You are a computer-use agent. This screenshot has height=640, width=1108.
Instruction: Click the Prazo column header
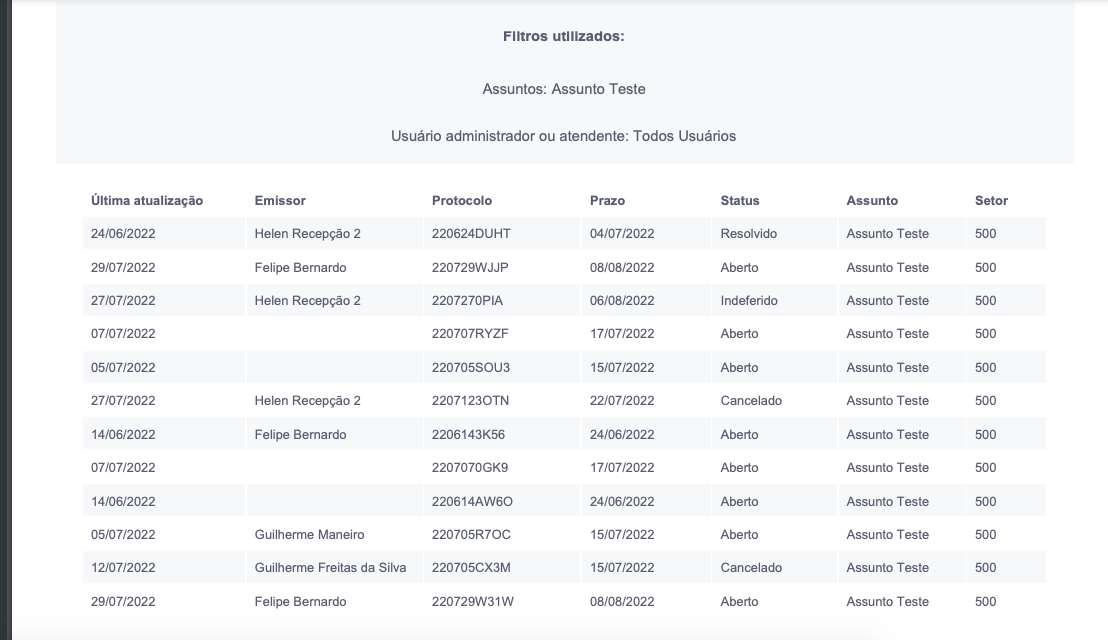(607, 201)
